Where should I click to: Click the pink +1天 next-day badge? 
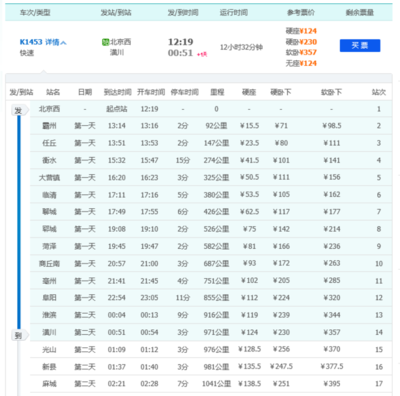coord(202,54)
